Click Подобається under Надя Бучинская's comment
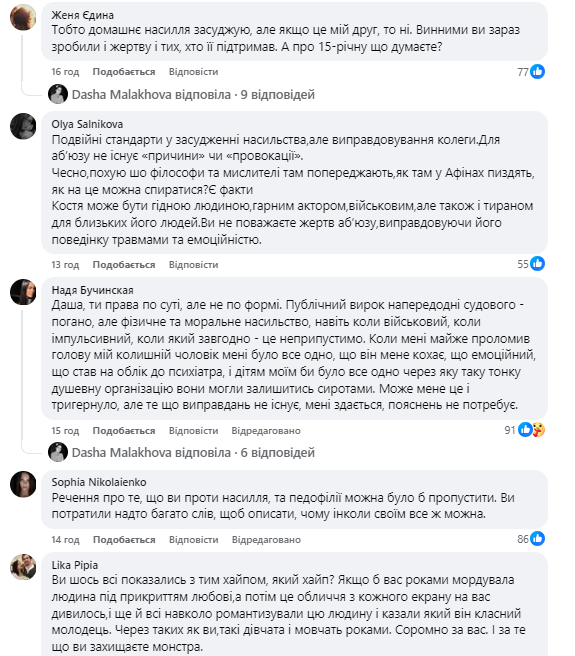This screenshot has width=575, height=656. click(124, 431)
